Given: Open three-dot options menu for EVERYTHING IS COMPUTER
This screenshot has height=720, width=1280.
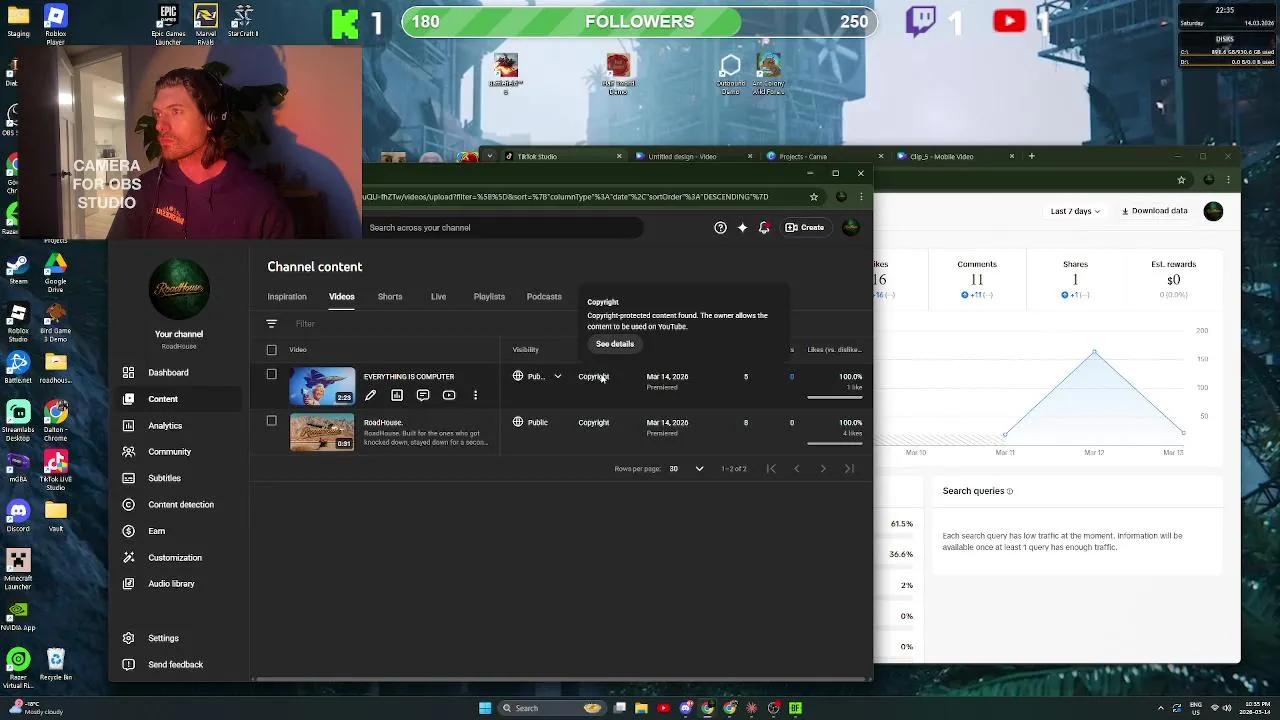Looking at the screenshot, I should pos(475,396).
